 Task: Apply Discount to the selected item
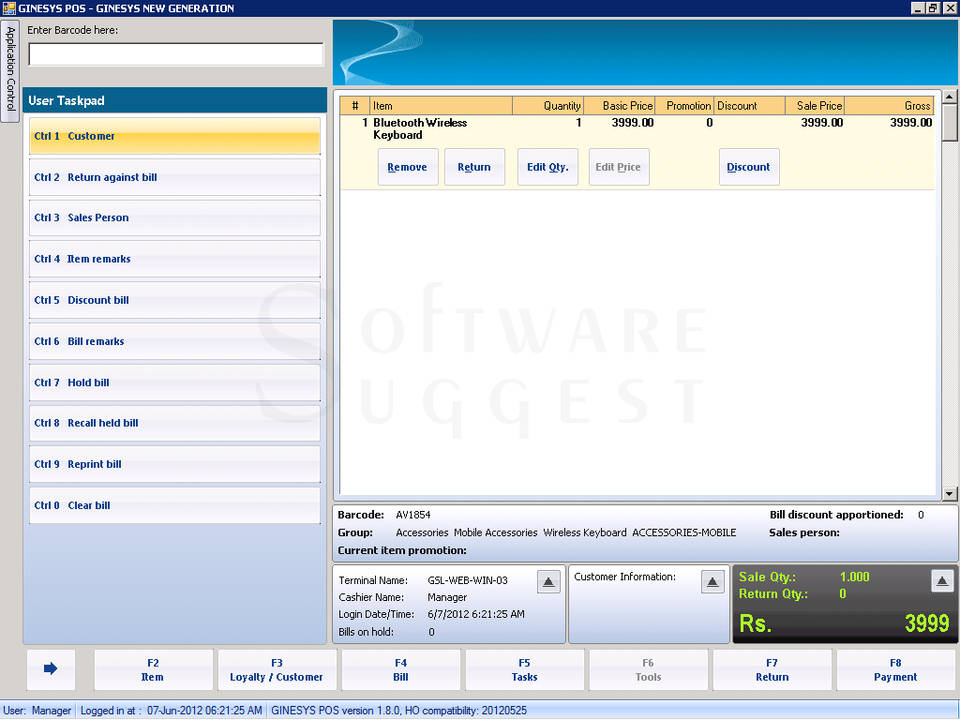tap(748, 167)
